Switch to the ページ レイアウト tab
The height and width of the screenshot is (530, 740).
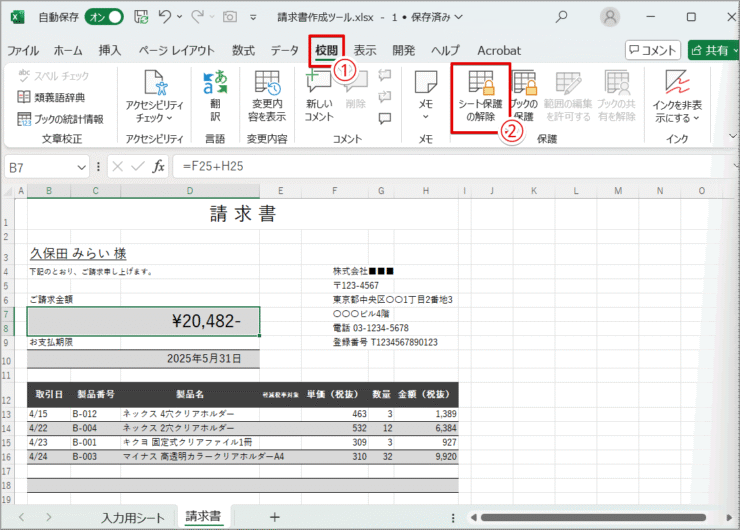[177, 50]
